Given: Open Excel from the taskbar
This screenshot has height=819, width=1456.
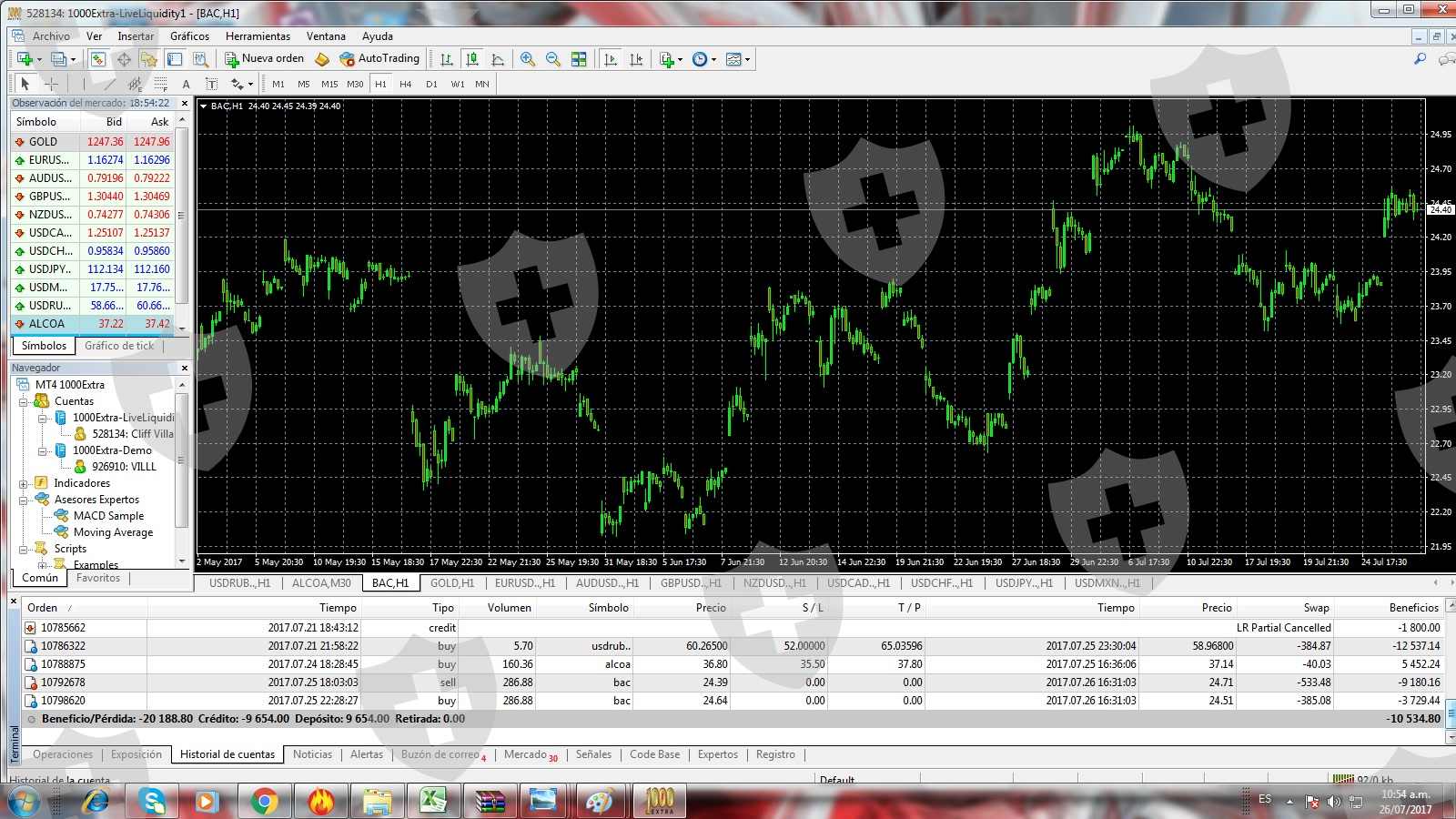Looking at the screenshot, I should (433, 802).
